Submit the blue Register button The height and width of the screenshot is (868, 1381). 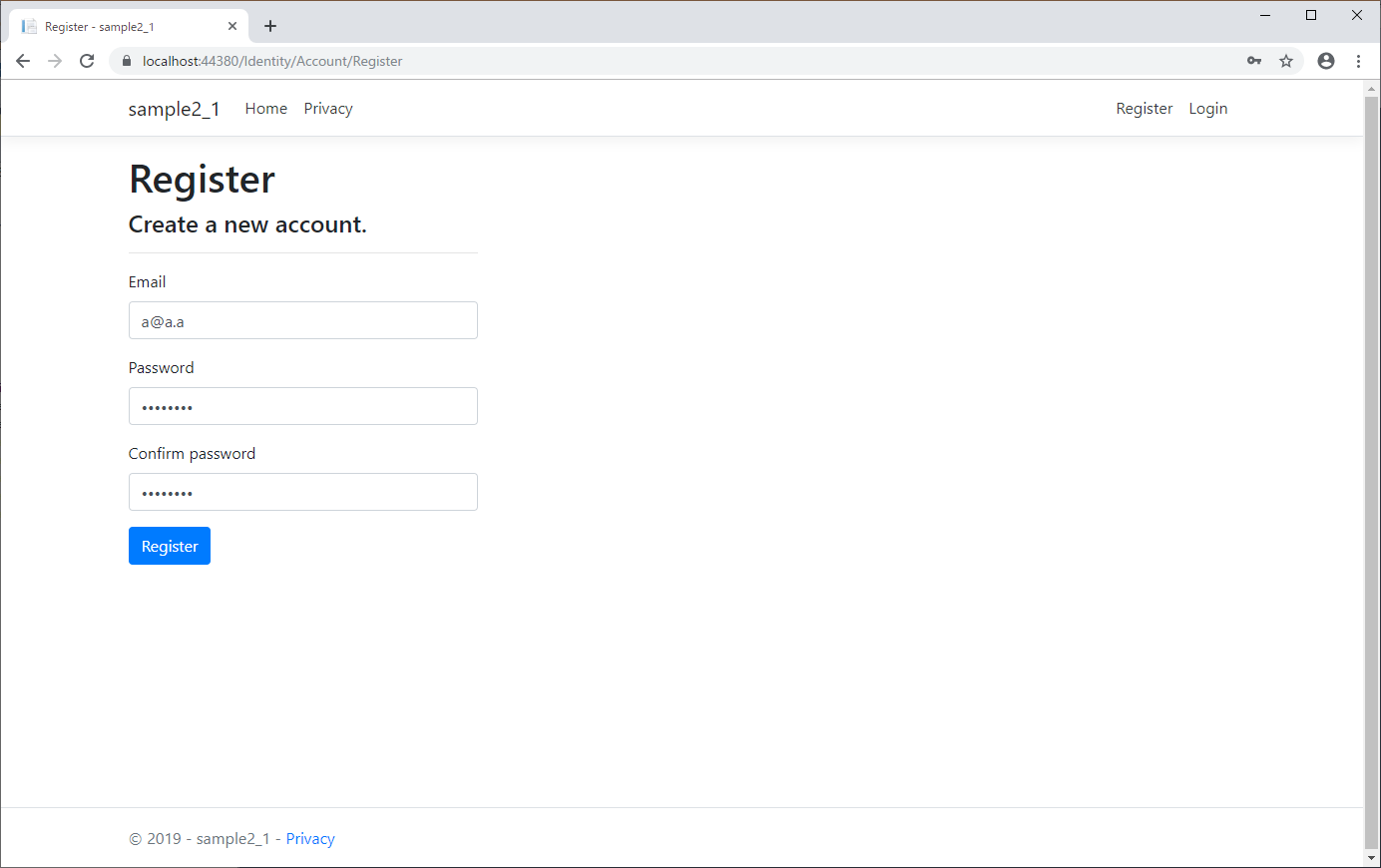click(170, 546)
